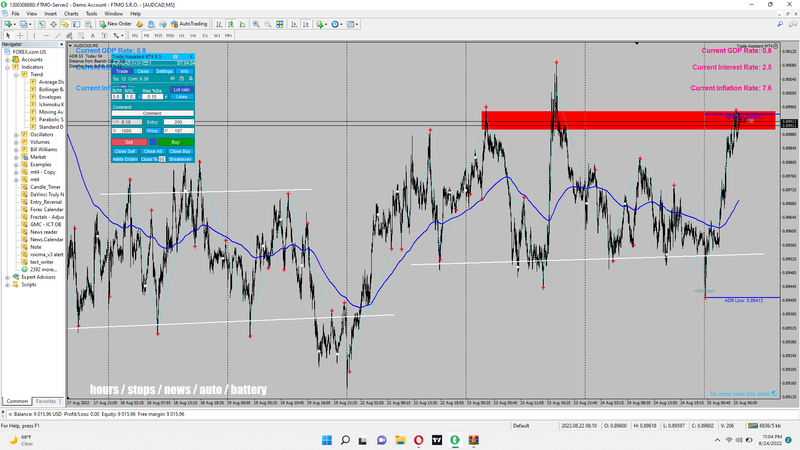Open the templates dropdown in toolbar
Image resolution: width=800 pixels, height=450 pixels.
pyautogui.click(x=353, y=24)
